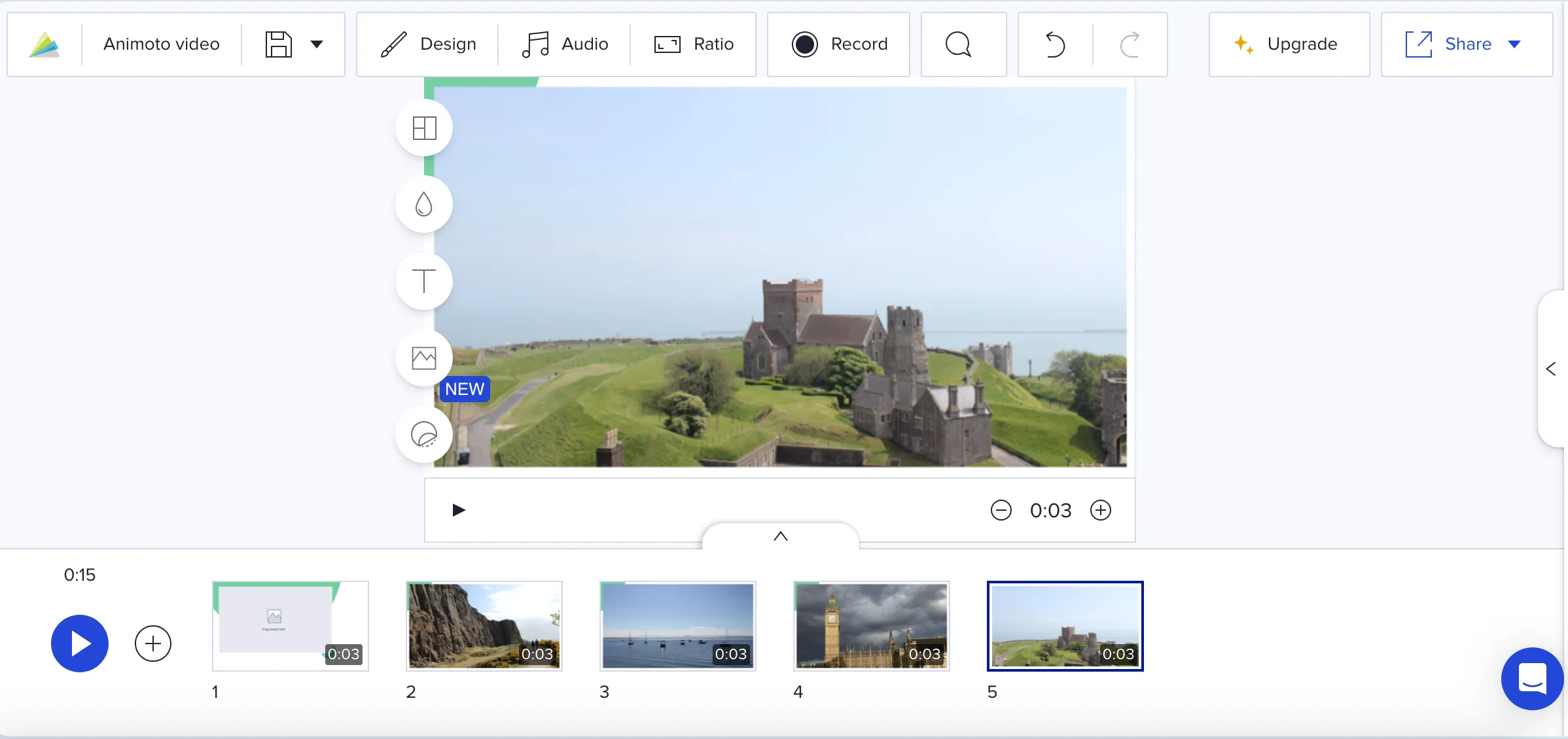
Task: Open the Layout grid tool
Action: tap(425, 128)
